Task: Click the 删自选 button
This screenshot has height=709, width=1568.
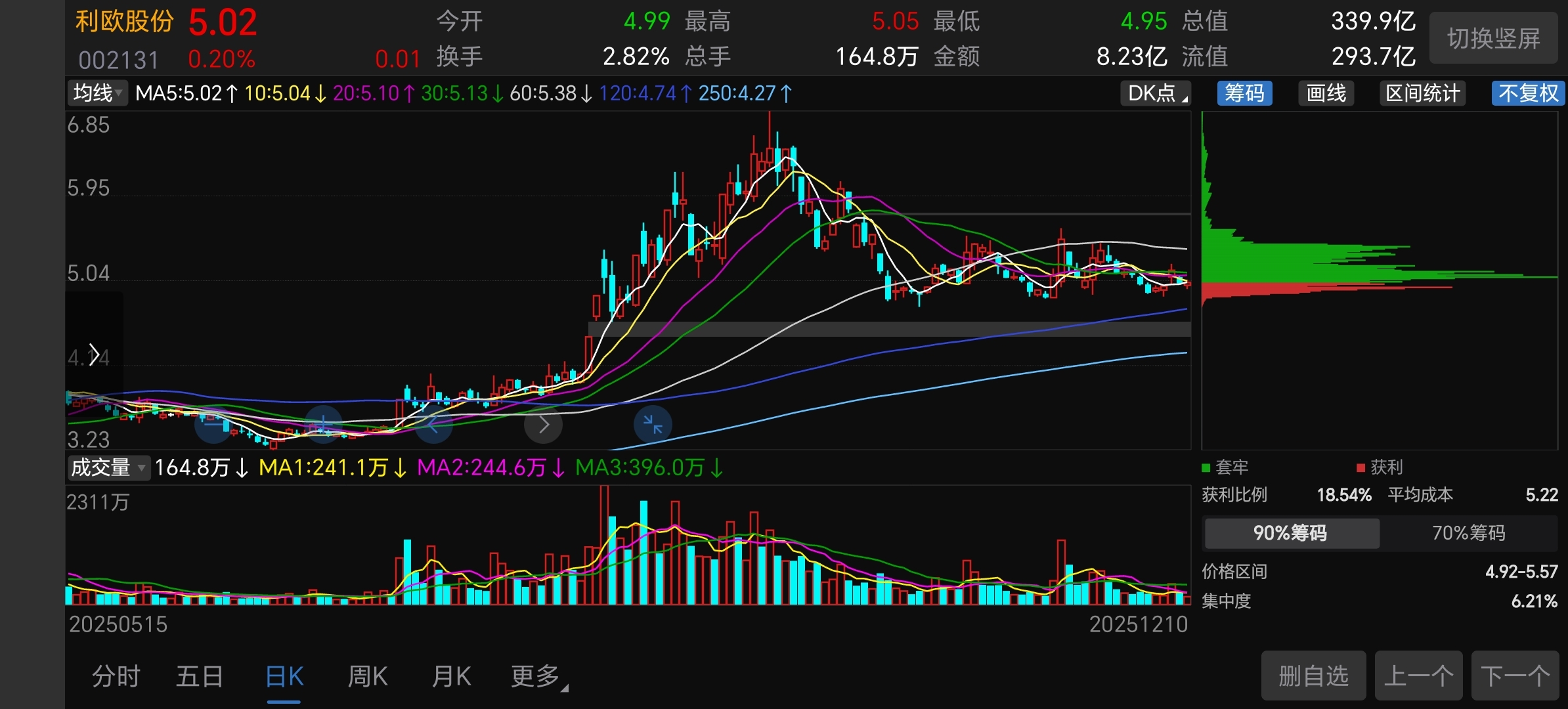Action: (x=1313, y=676)
